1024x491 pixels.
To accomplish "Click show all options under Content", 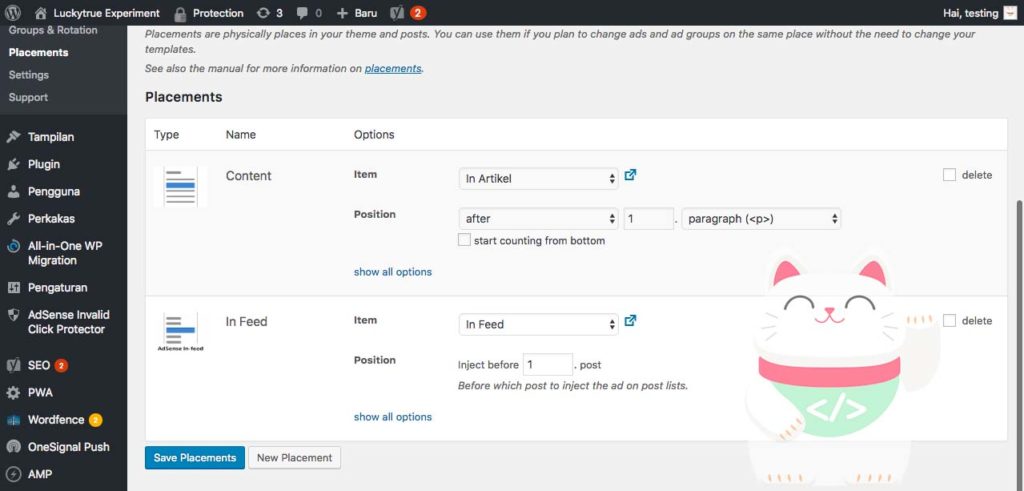I will click(x=393, y=271).
